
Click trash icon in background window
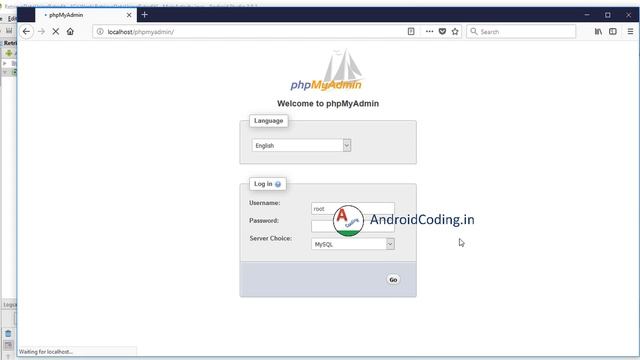[x=8, y=333]
